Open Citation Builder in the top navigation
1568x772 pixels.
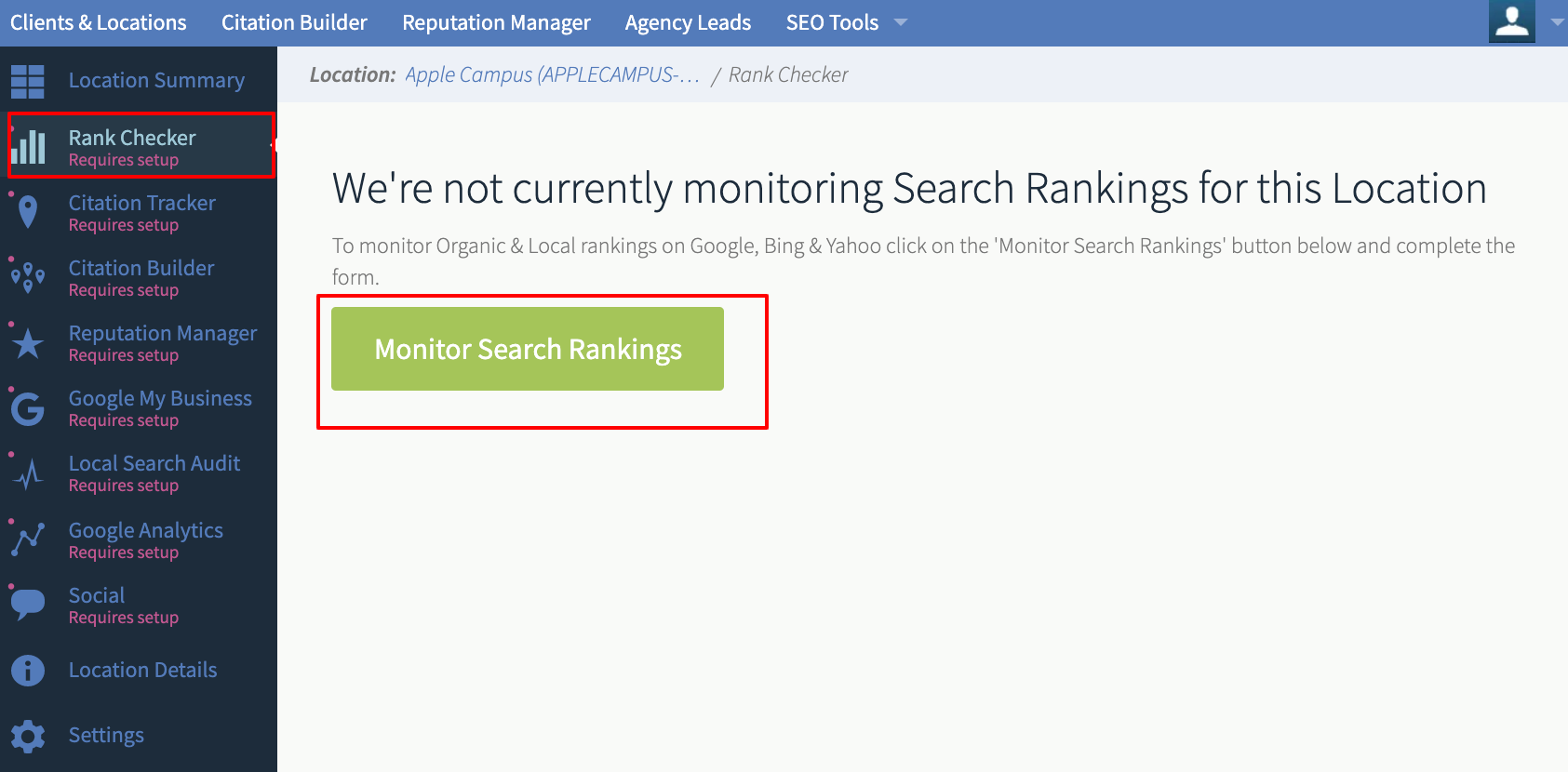[x=294, y=22]
